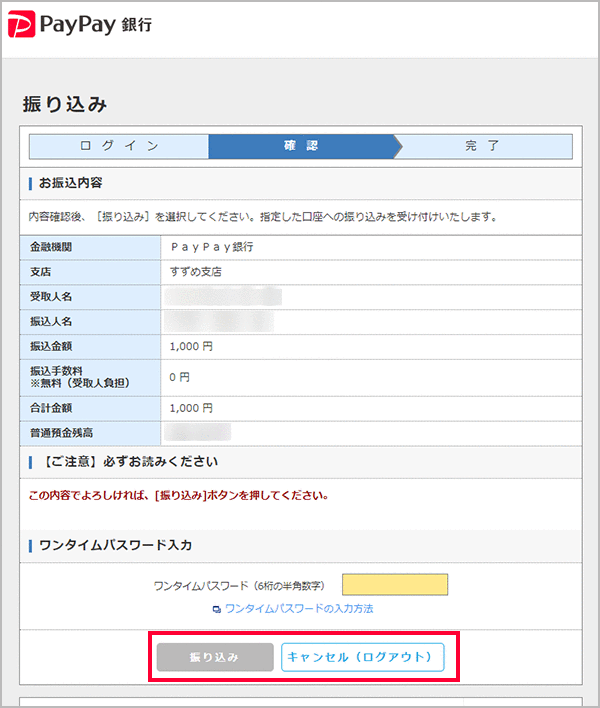Click the PayPay 銀行 logo
Image resolution: width=600 pixels, height=708 pixels.
pyautogui.click(x=80, y=24)
